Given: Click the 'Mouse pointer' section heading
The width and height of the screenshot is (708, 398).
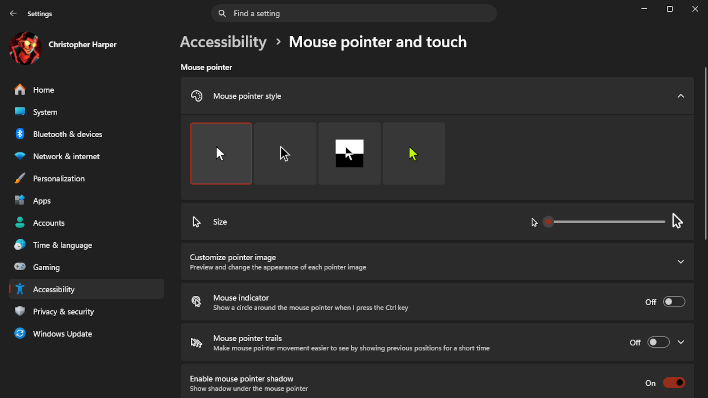Looking at the screenshot, I should [x=206, y=67].
